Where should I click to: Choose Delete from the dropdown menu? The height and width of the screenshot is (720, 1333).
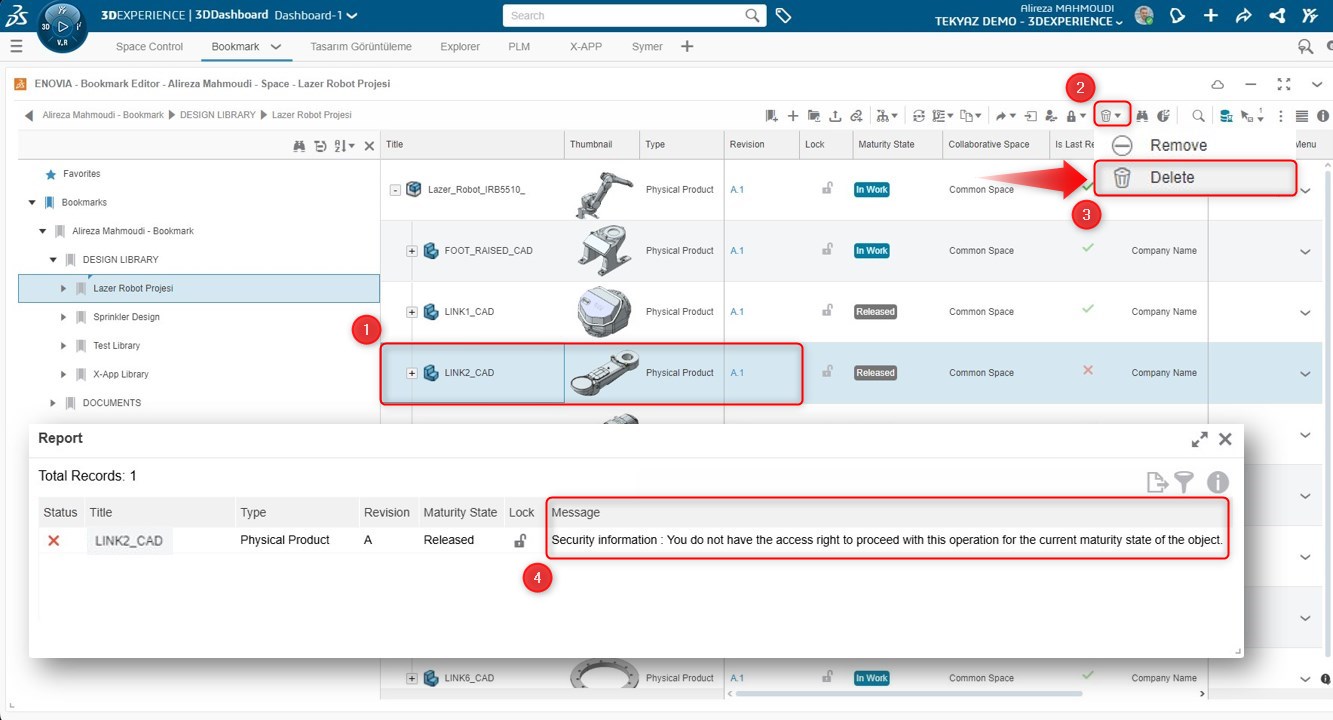[1196, 178]
